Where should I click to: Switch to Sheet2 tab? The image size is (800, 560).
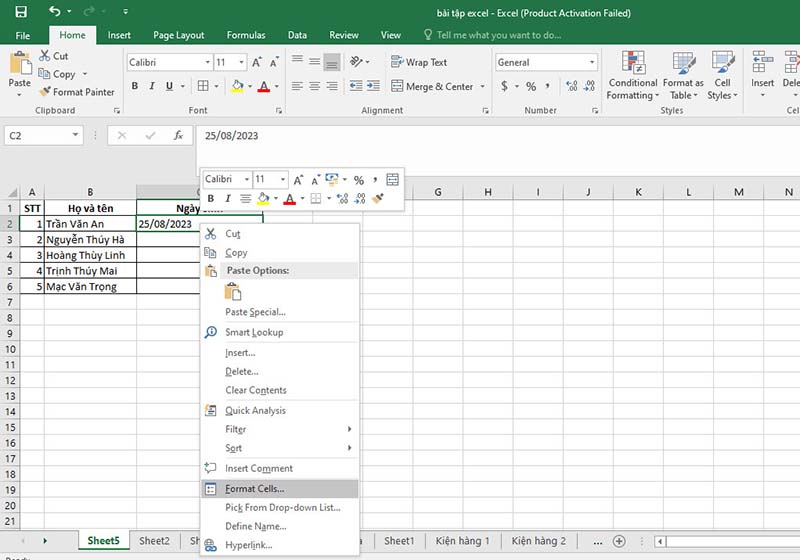click(154, 541)
